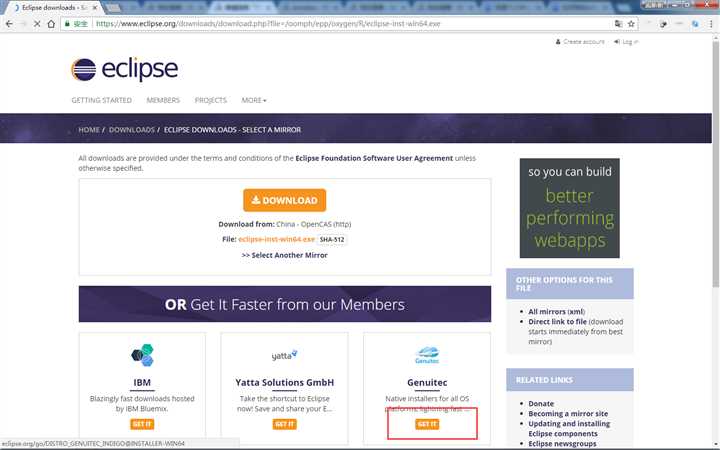Screen dimensions: 720x450
Task: Open All mirrors (xml) link
Action: pyautogui.click(x=557, y=311)
